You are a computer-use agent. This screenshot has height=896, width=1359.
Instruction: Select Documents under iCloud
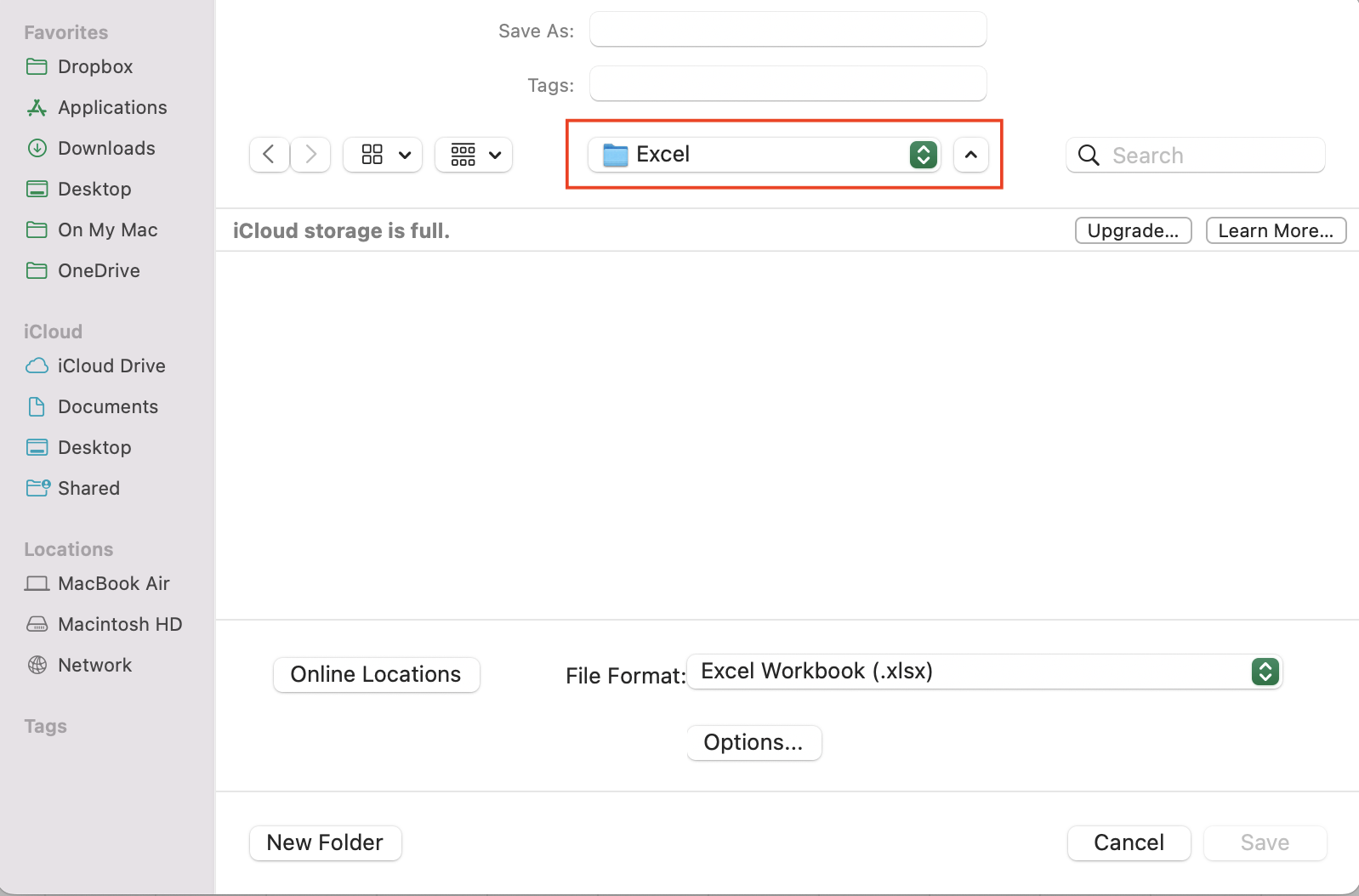(x=92, y=406)
